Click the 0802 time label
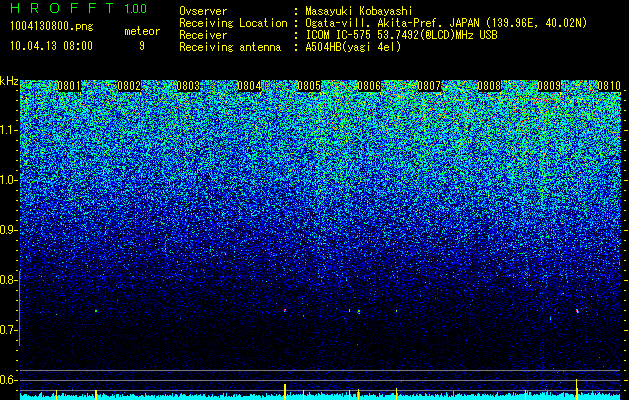Viewport: 629px width, 400px height. pos(129,86)
